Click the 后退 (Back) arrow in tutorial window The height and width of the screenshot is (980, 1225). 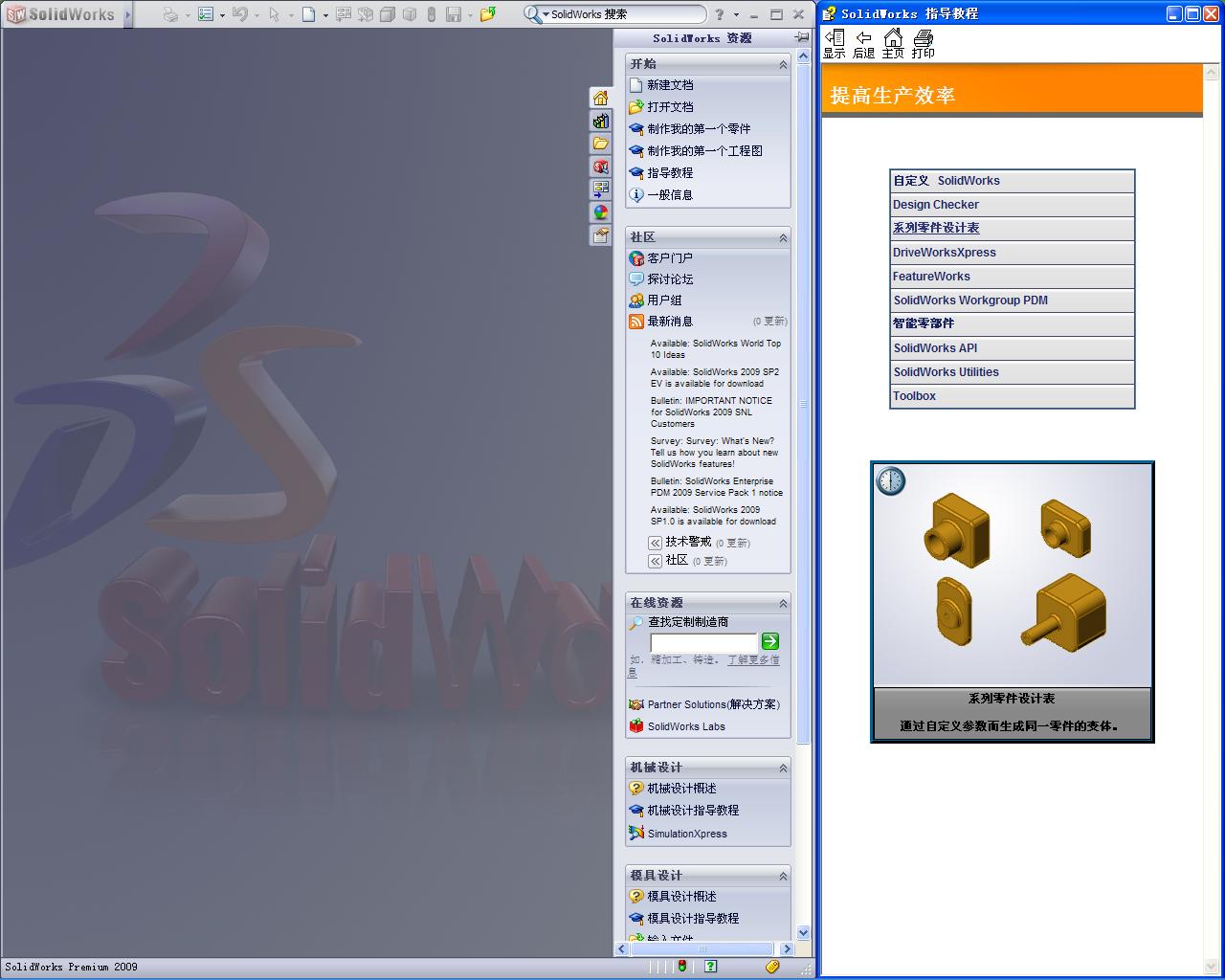(863, 43)
